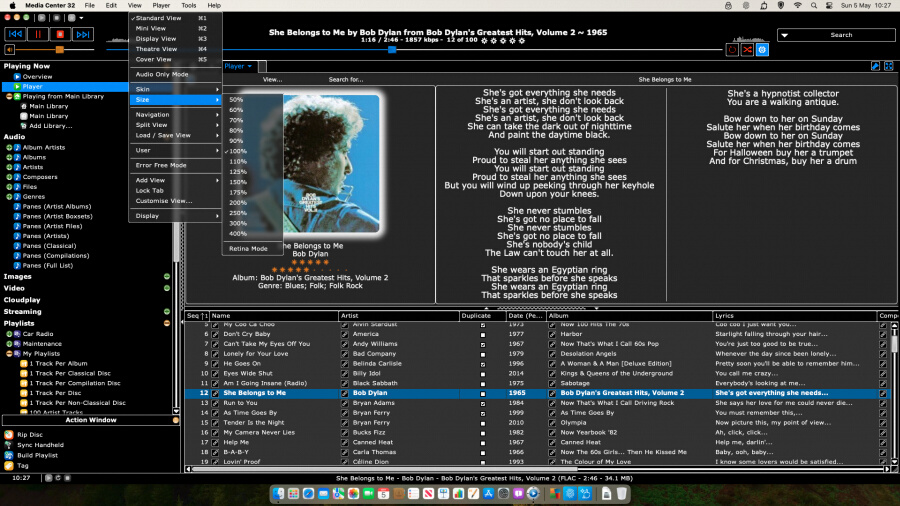Viewport: 900px width, 506px height.
Task: Edit the Name cell for Help Me
Action: 236,442
